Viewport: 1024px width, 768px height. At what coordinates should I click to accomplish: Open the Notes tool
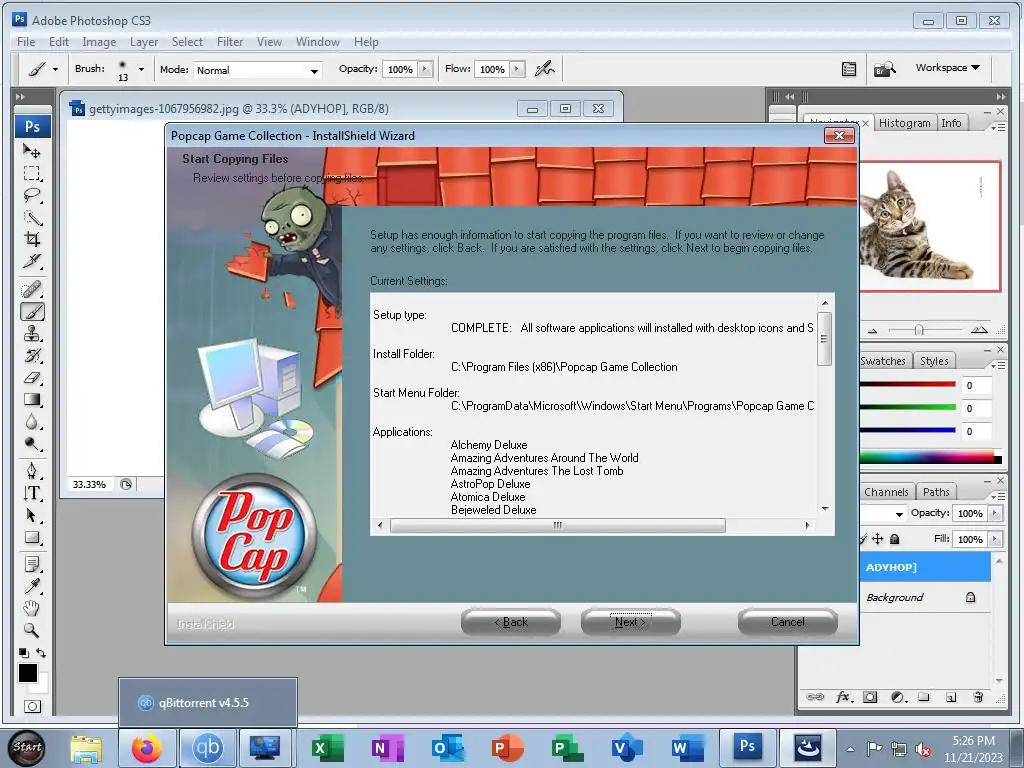(31, 564)
